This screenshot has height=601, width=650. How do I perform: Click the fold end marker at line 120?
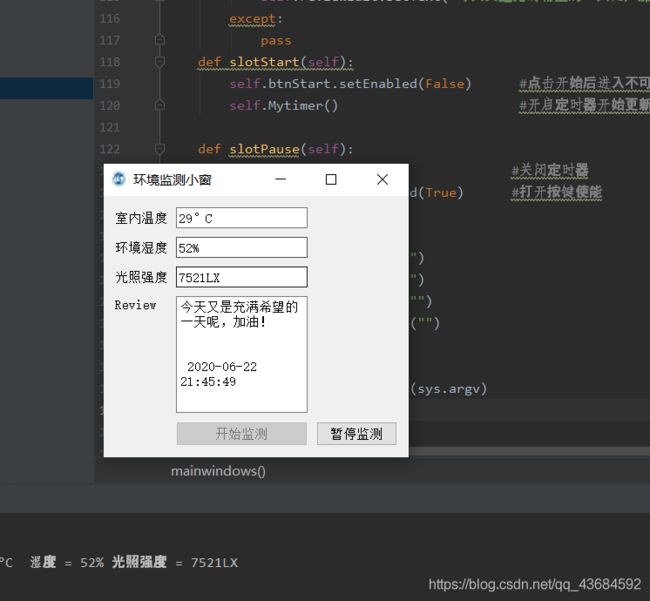coord(160,105)
